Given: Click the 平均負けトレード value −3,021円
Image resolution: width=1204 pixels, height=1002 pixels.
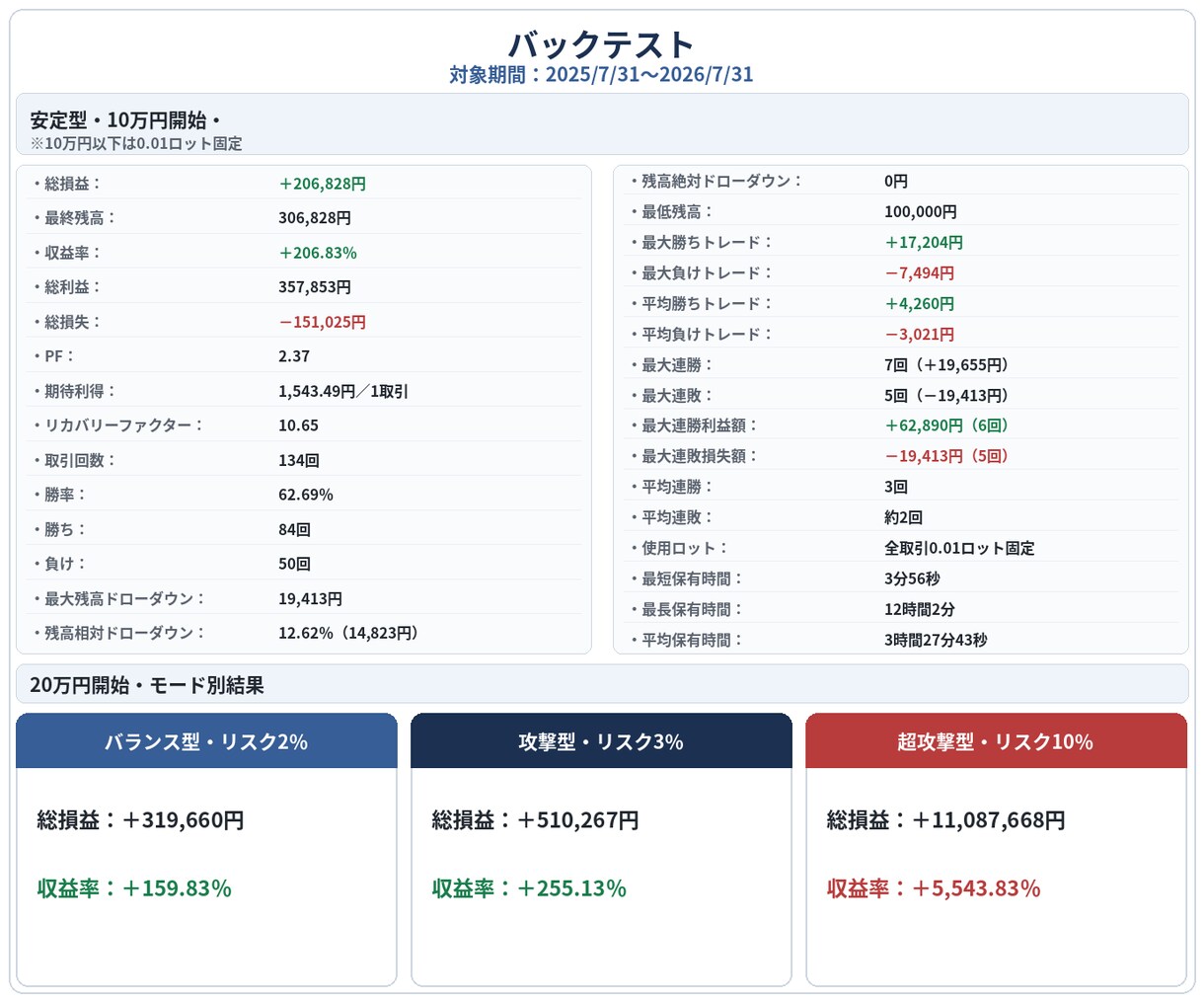Looking at the screenshot, I should [x=920, y=334].
